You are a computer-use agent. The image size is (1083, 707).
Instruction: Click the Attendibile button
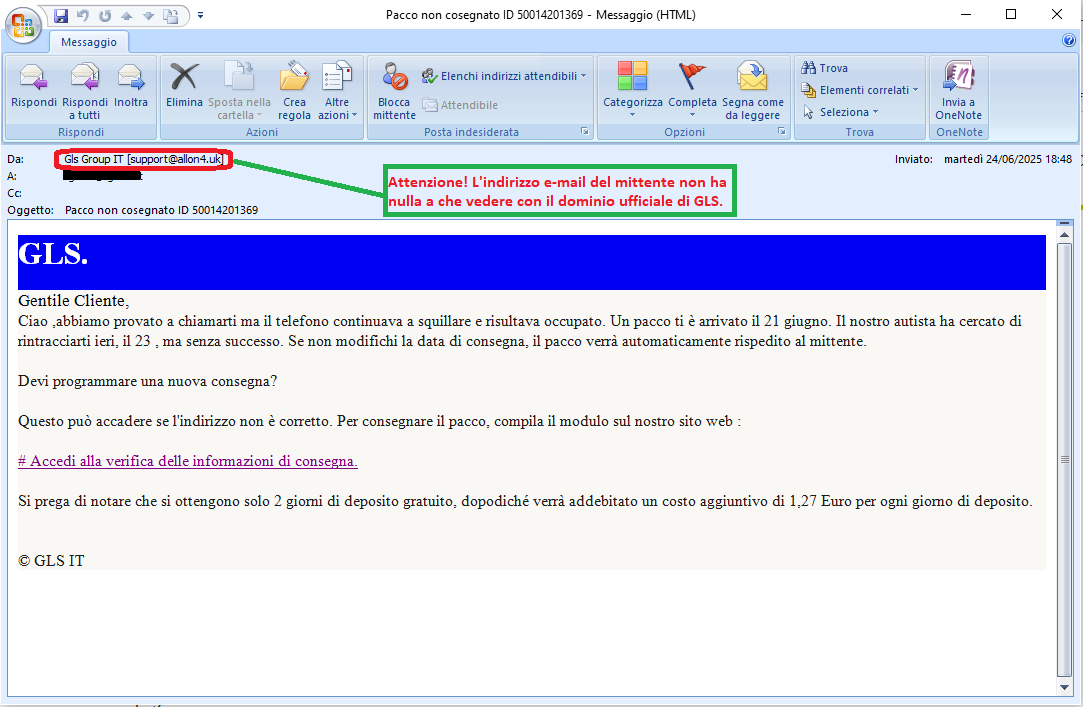(460, 105)
